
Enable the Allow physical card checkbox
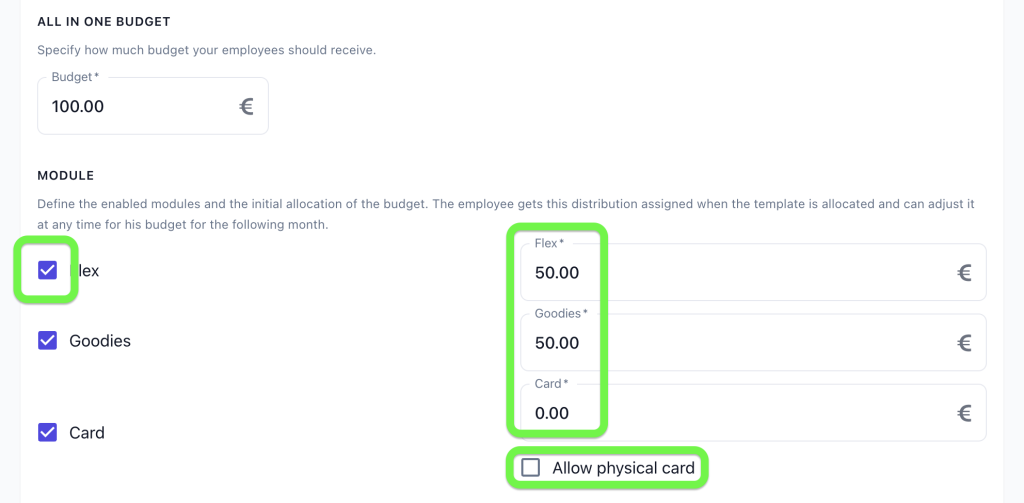pos(530,468)
